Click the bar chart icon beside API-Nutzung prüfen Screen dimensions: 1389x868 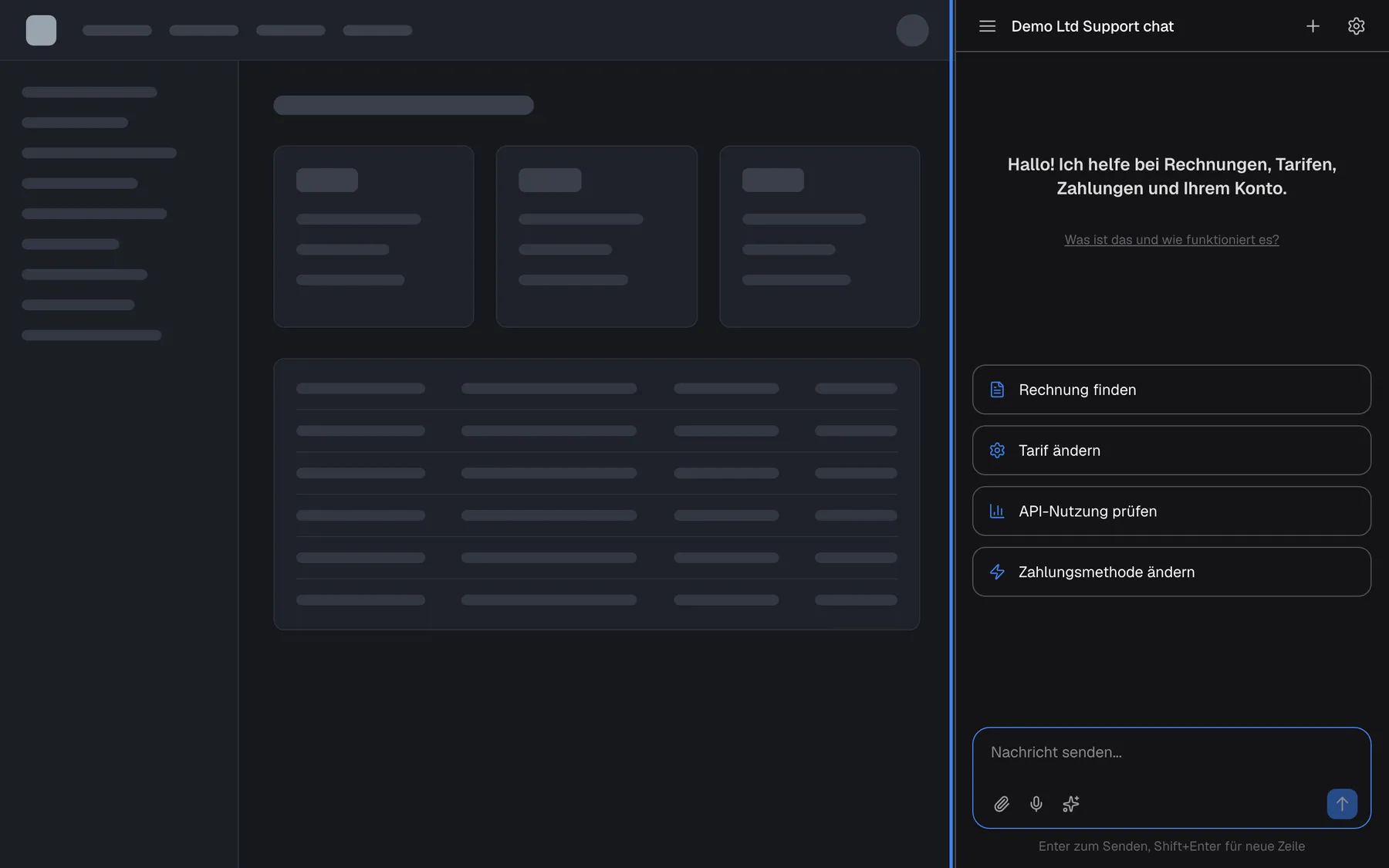pyautogui.click(x=997, y=512)
